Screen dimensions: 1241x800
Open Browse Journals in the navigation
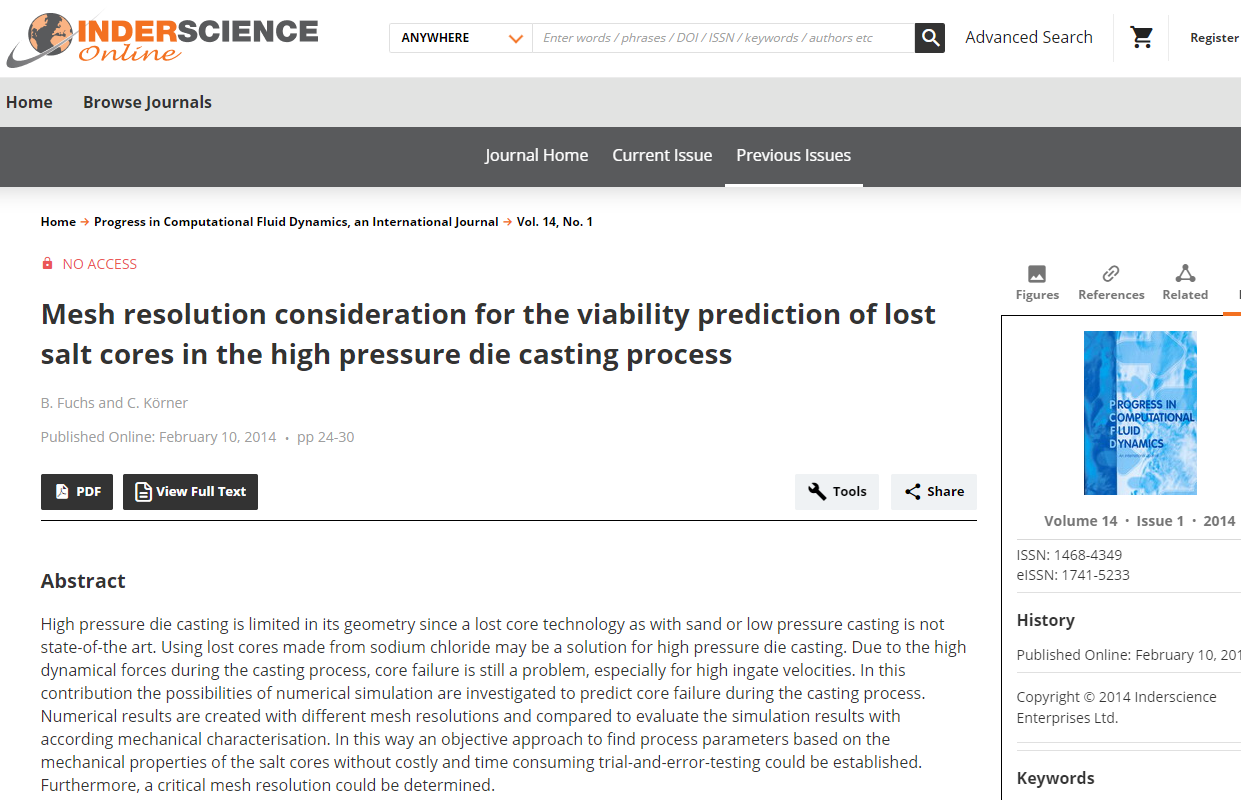click(147, 102)
